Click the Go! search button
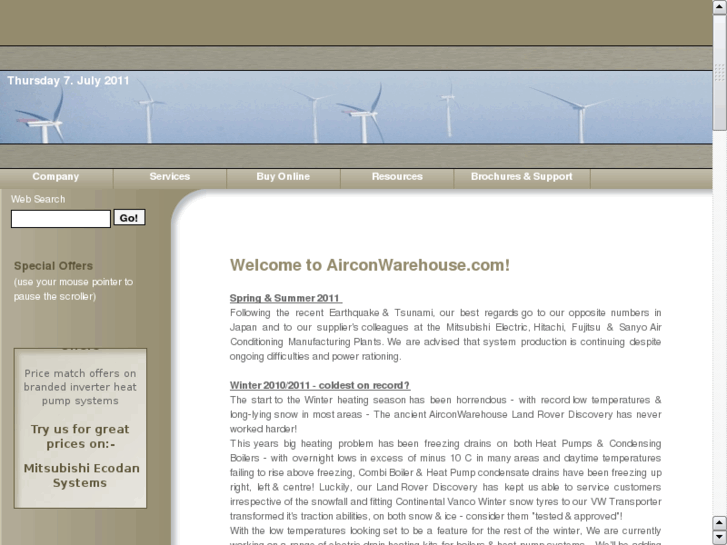Viewport: 727px width, 545px height. 129,218
